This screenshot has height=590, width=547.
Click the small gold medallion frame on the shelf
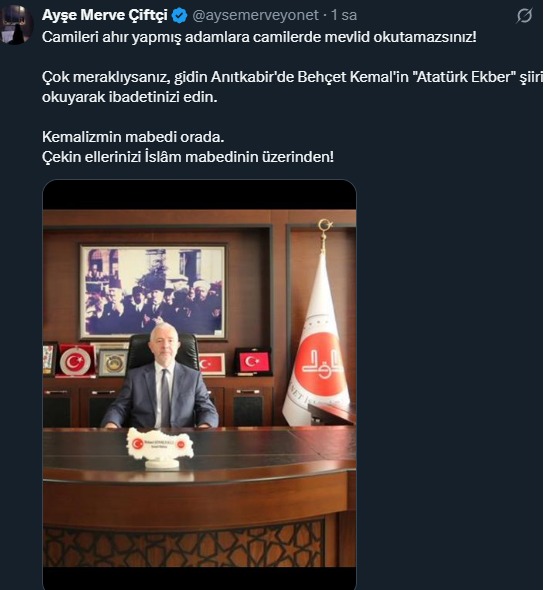click(x=112, y=362)
